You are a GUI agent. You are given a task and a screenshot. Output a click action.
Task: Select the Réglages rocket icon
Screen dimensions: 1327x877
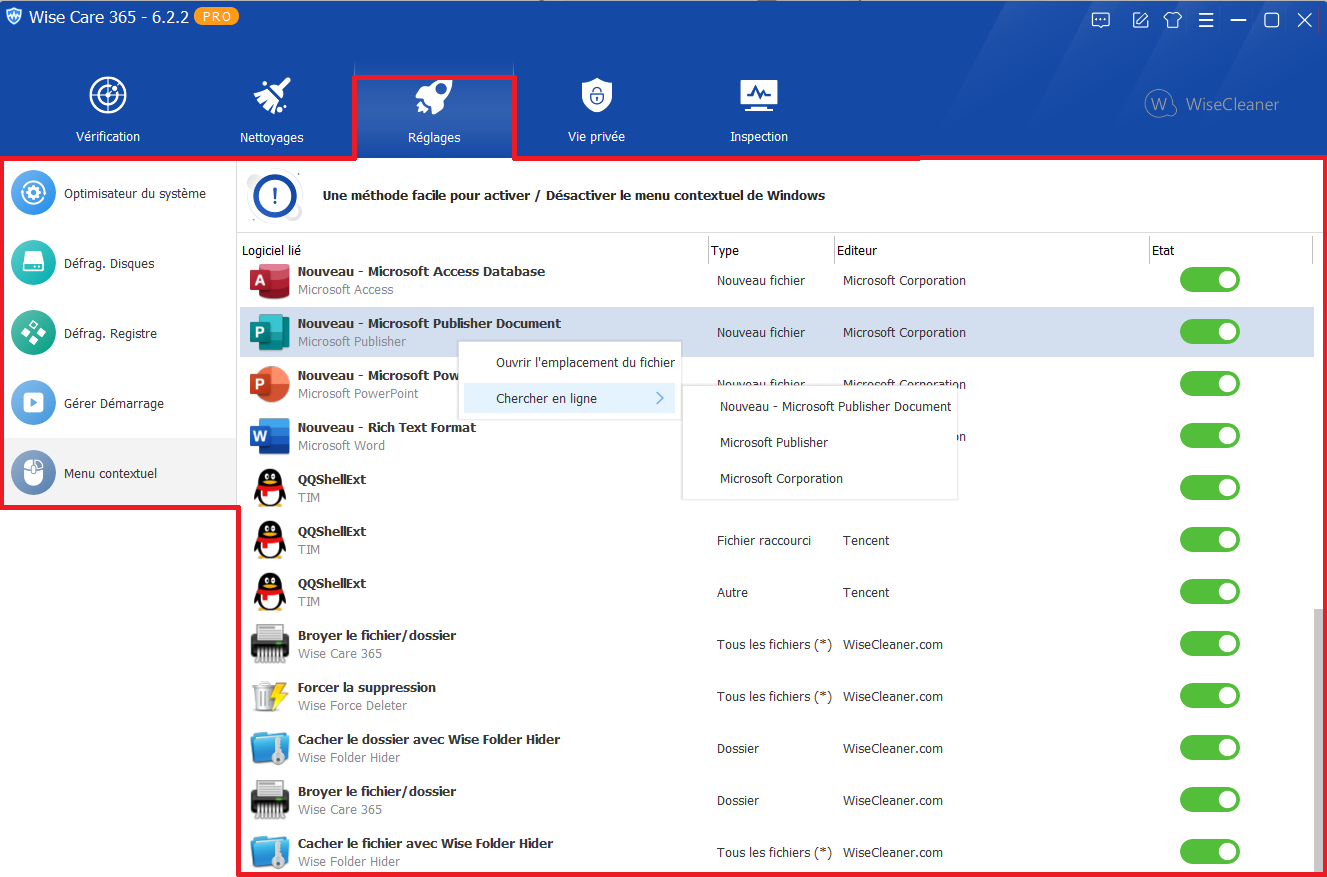(434, 96)
